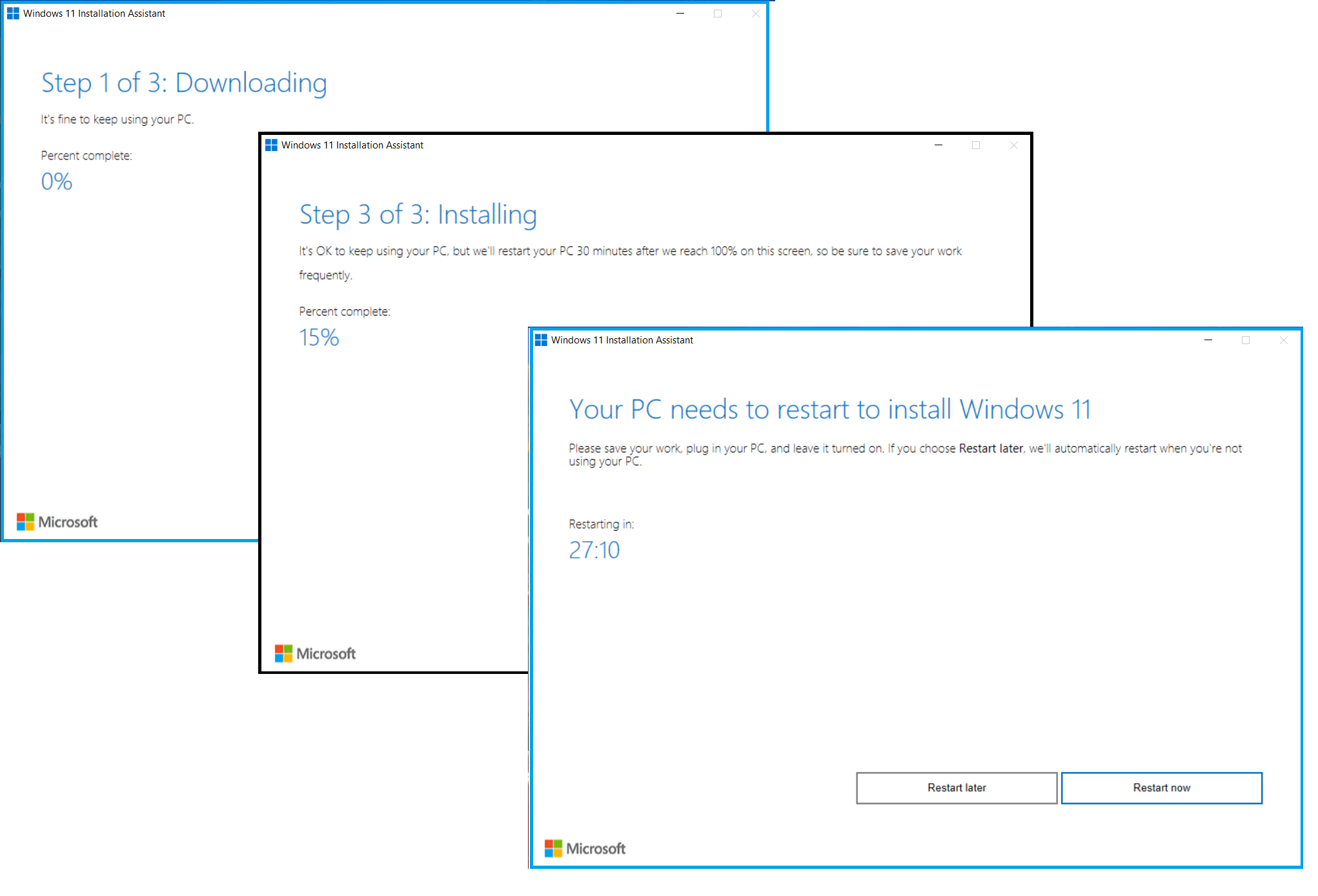Image resolution: width=1318 pixels, height=896 pixels.
Task: Click the 15% progress value
Action: pos(319,338)
